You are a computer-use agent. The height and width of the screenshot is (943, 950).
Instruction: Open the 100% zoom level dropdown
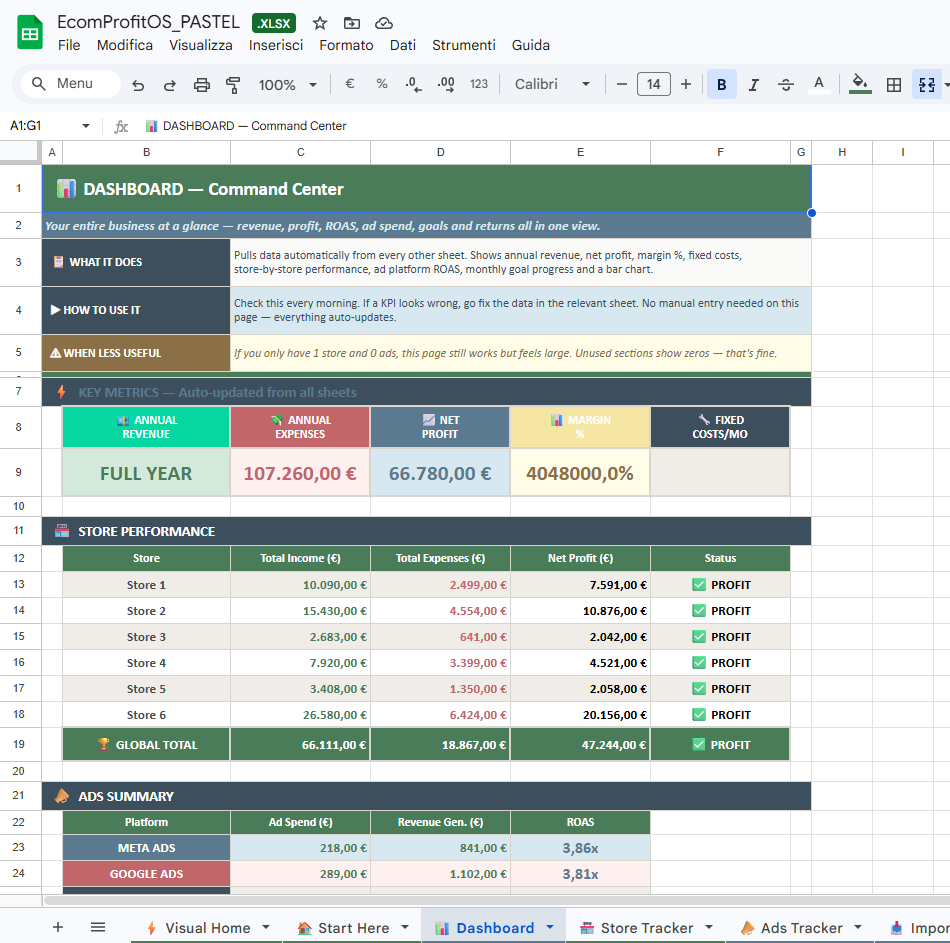pos(288,85)
